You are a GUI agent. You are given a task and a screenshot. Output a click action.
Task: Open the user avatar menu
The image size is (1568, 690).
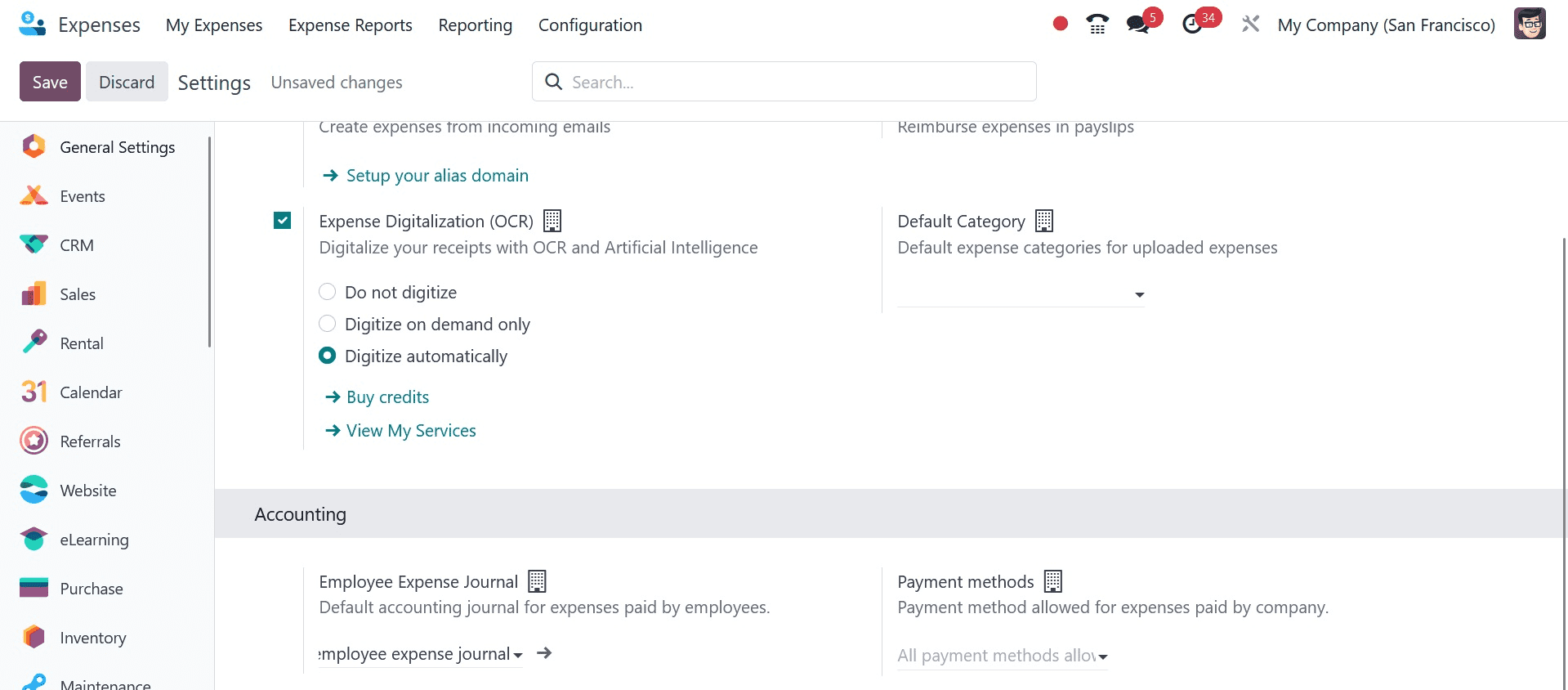pos(1530,25)
